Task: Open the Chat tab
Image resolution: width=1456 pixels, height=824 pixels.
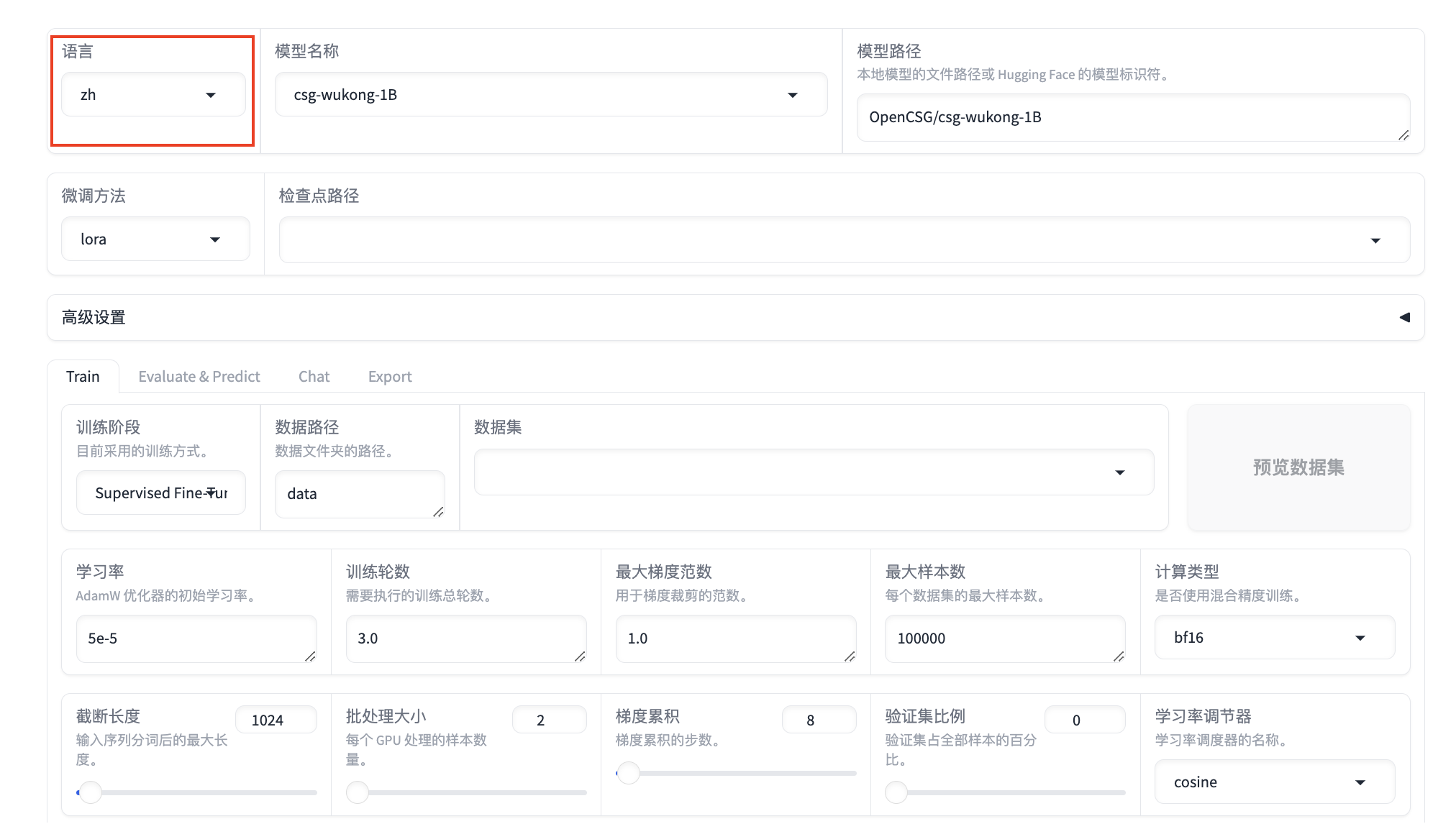Action: click(x=314, y=377)
